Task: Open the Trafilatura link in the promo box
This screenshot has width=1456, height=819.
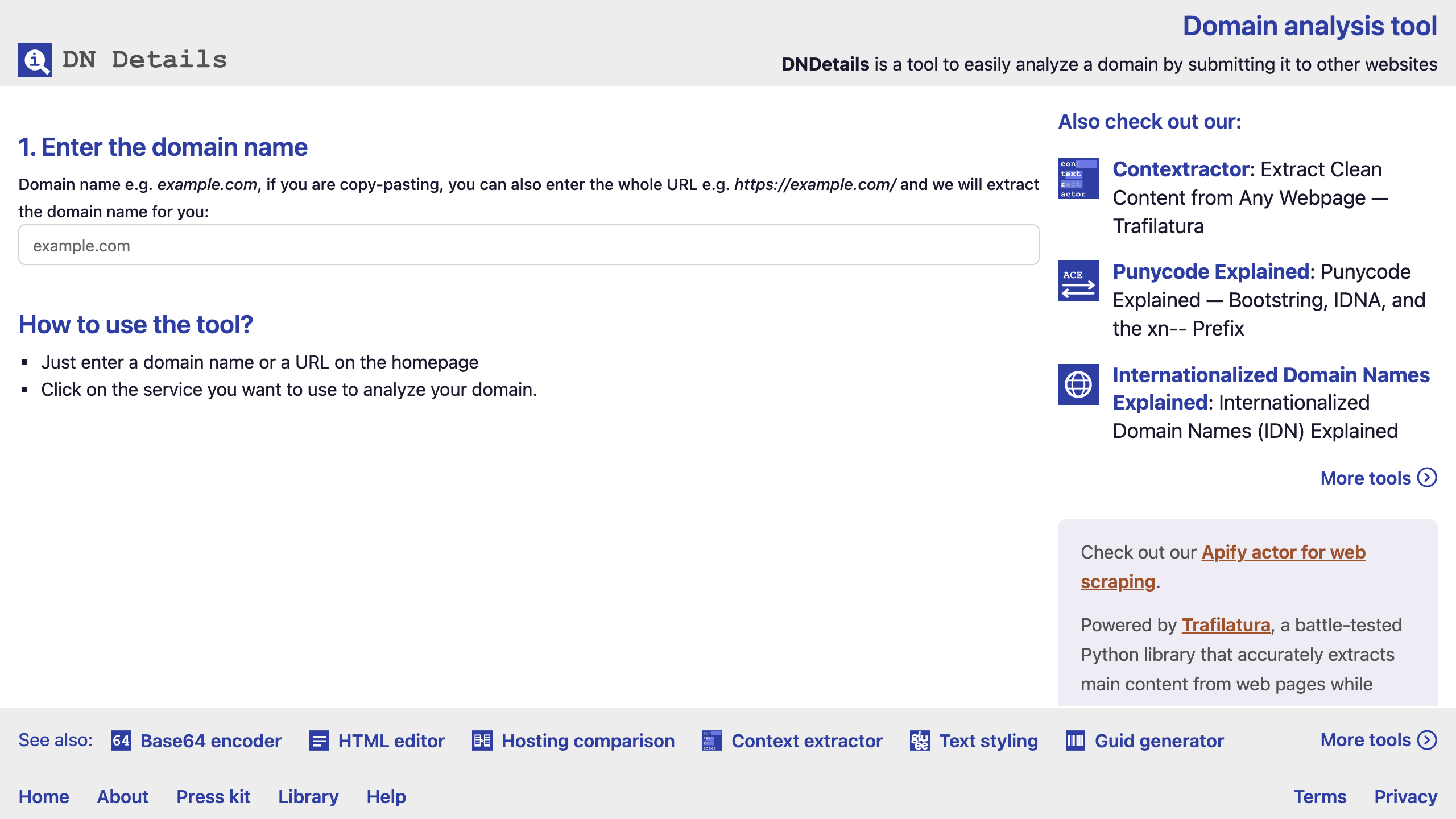Action: pos(1226,625)
